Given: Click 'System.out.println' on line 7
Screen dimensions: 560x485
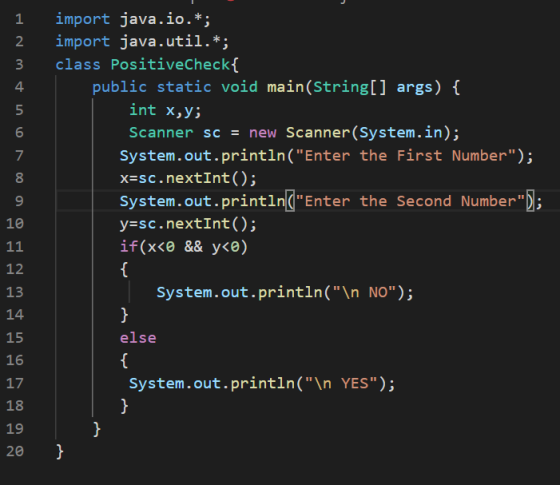Looking at the screenshot, I should click(x=202, y=156).
